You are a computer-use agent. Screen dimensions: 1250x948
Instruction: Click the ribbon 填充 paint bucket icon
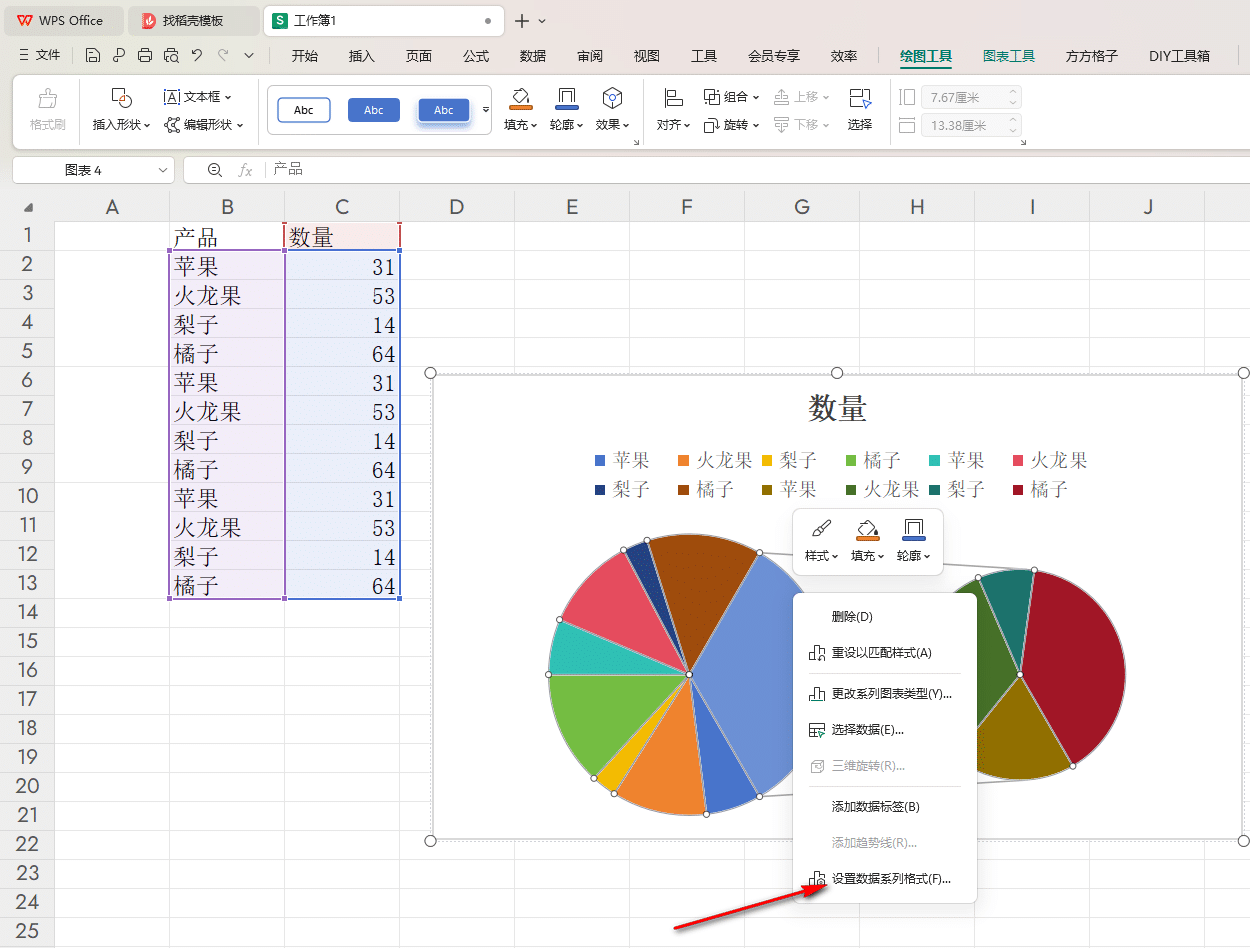(x=520, y=98)
